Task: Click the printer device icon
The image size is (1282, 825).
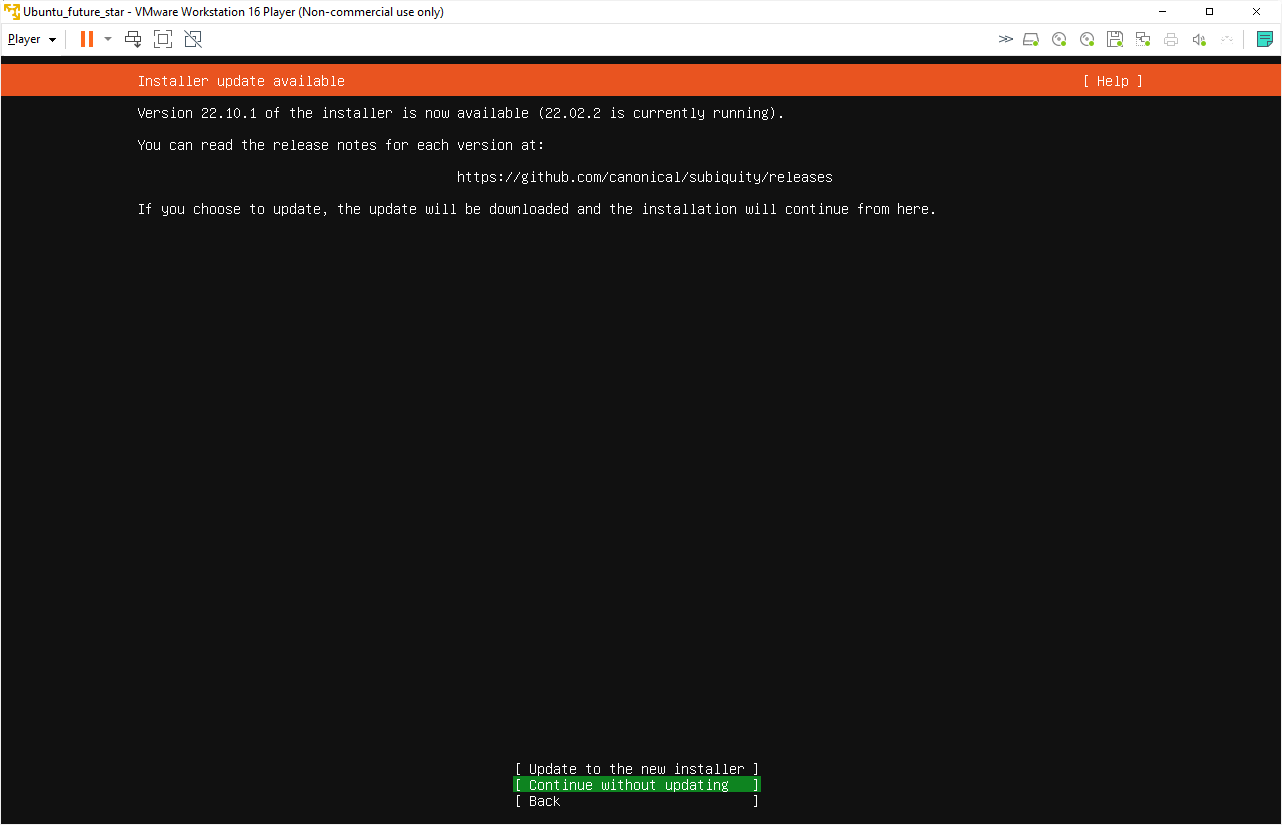Action: click(x=1171, y=39)
